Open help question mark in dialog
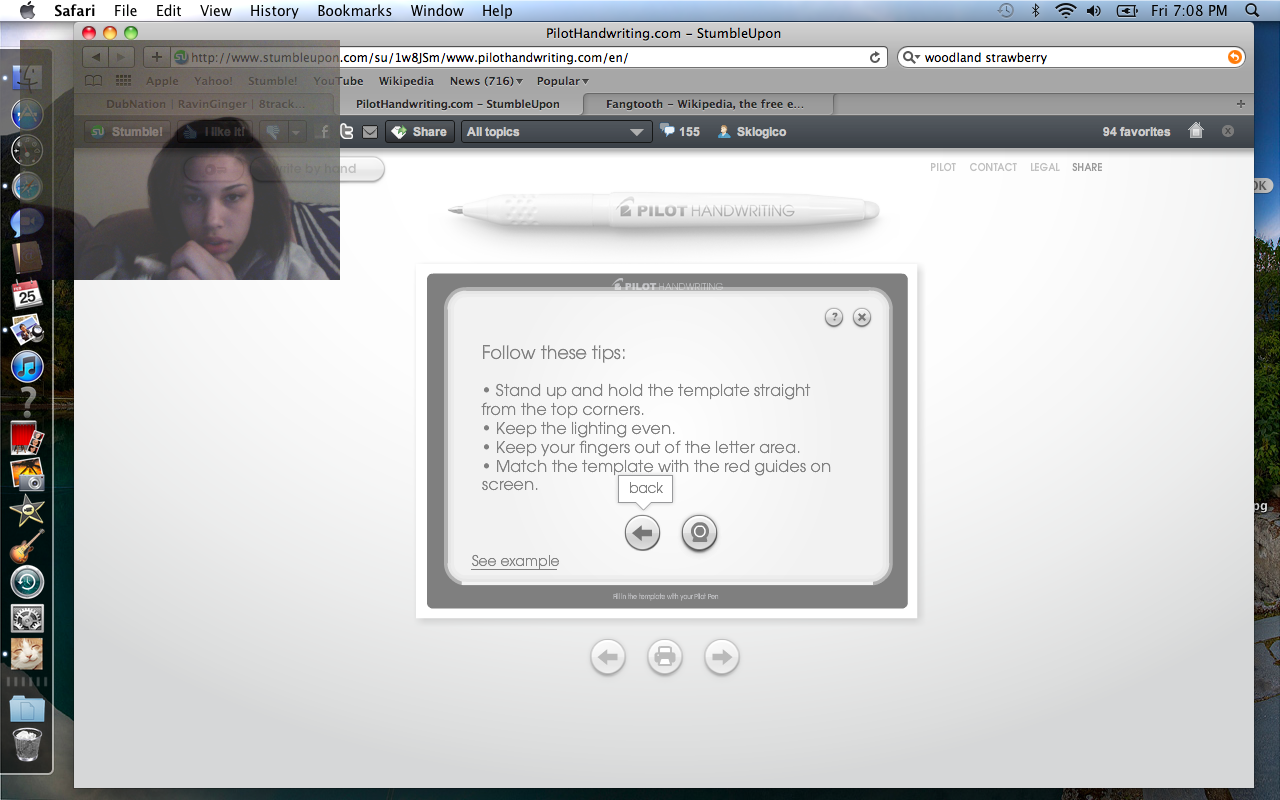Screen dimensions: 1280x800 tap(834, 317)
